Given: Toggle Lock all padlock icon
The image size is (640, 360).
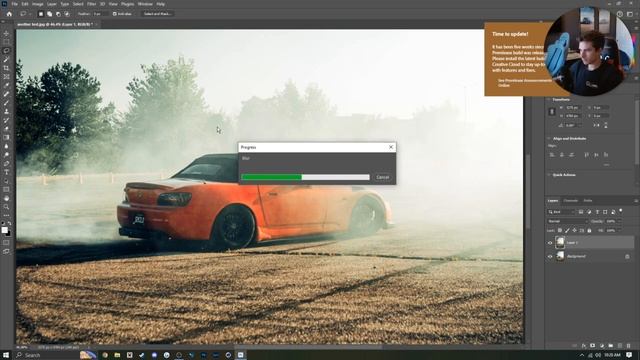Looking at the screenshot, I should [589, 231].
